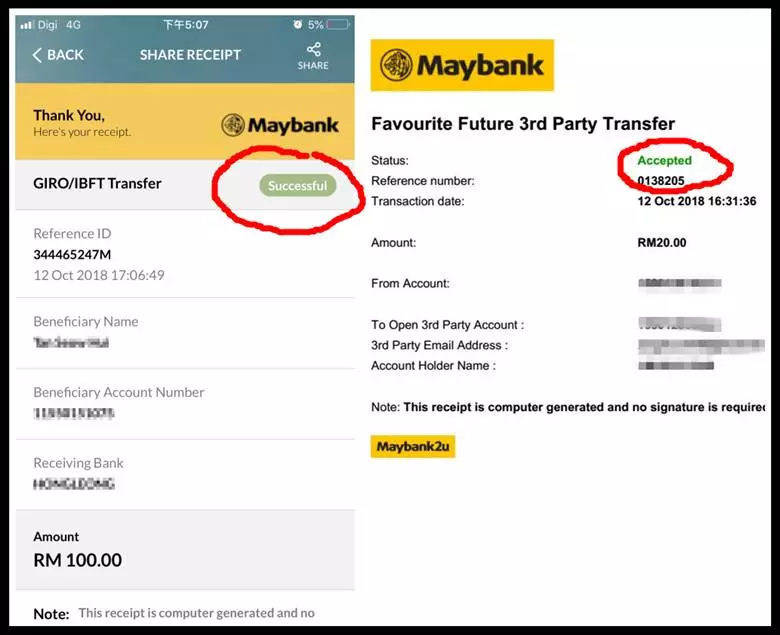
Task: Tap the RM 100.00 amount
Action: tap(78, 560)
